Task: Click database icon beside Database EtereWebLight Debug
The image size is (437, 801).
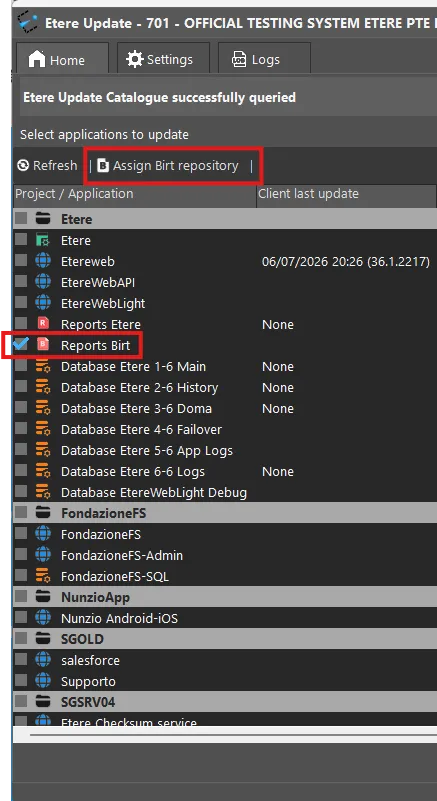Action: click(43, 492)
